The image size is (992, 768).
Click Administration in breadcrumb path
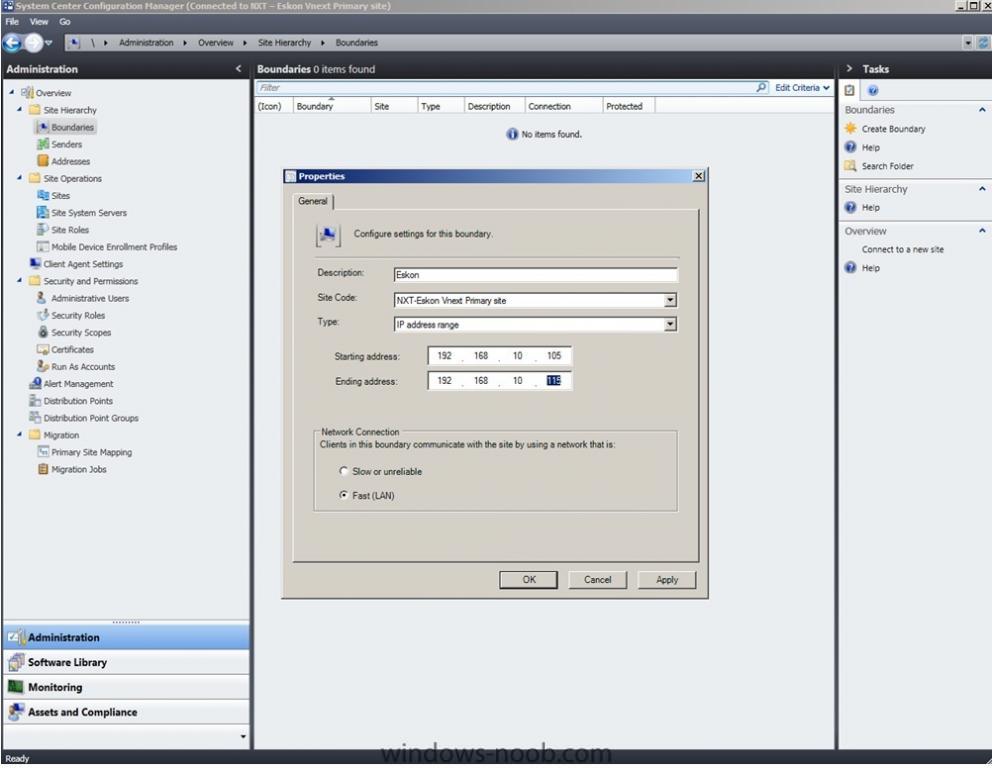146,43
